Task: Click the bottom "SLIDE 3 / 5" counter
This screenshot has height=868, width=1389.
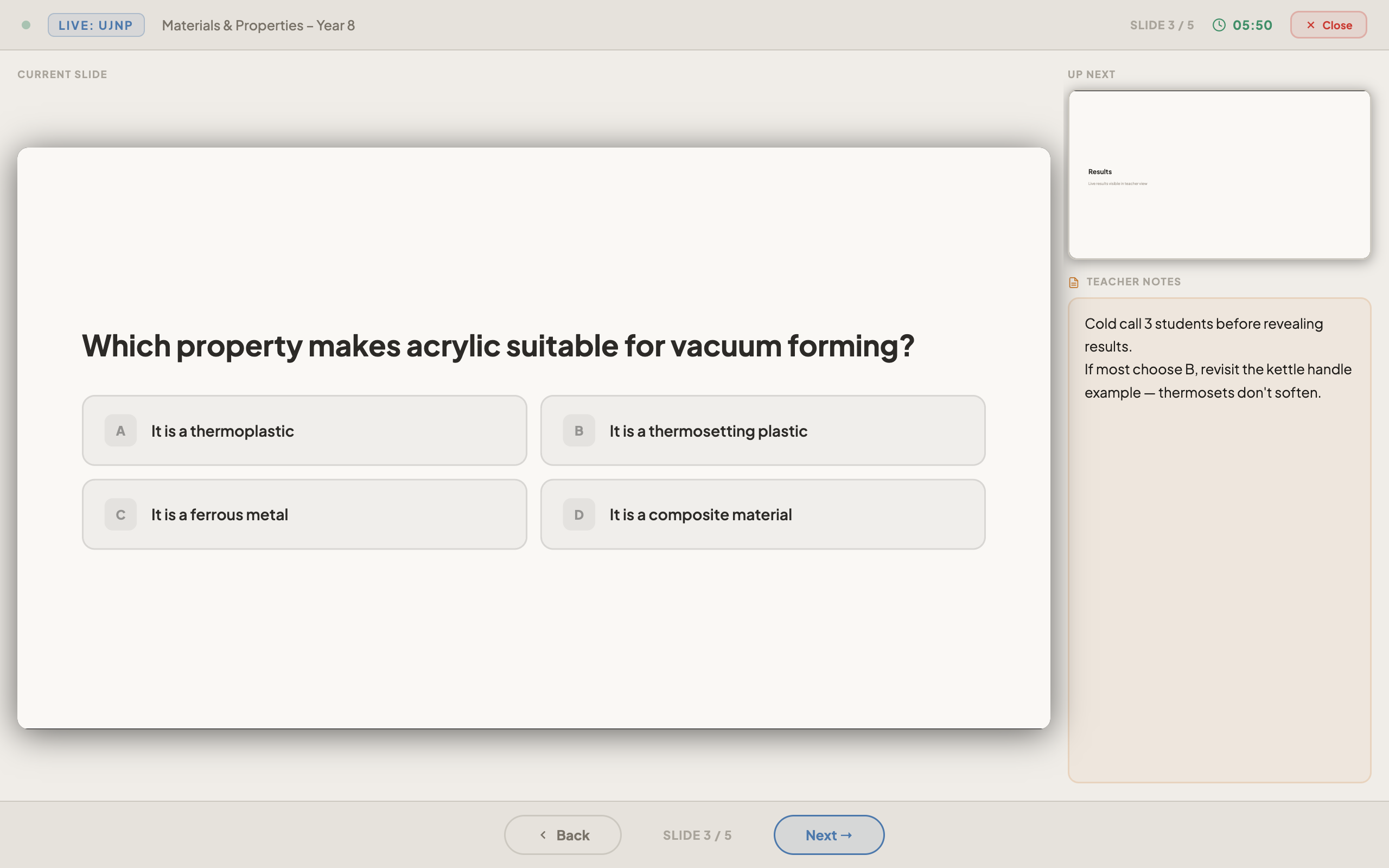Action: [697, 835]
